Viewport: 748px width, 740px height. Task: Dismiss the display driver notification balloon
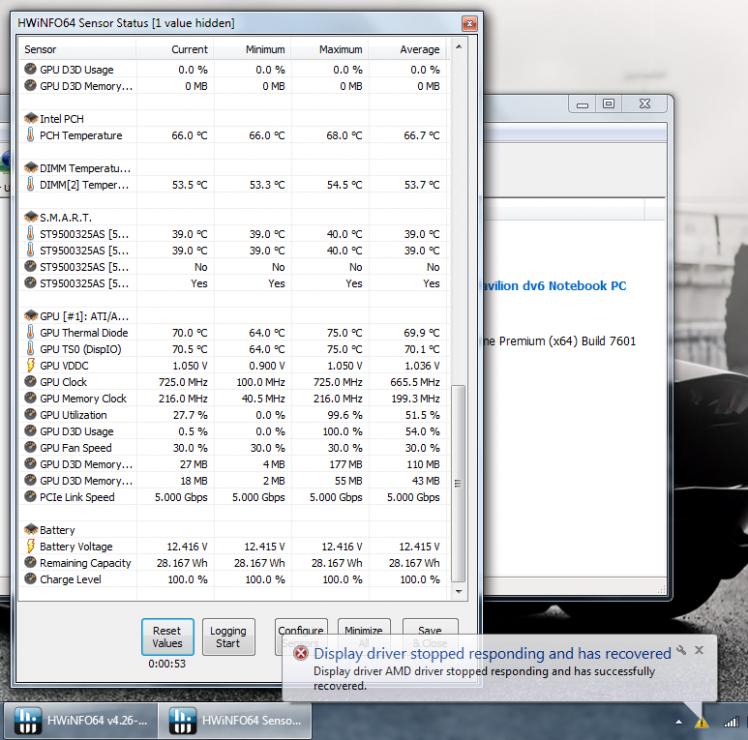click(699, 650)
